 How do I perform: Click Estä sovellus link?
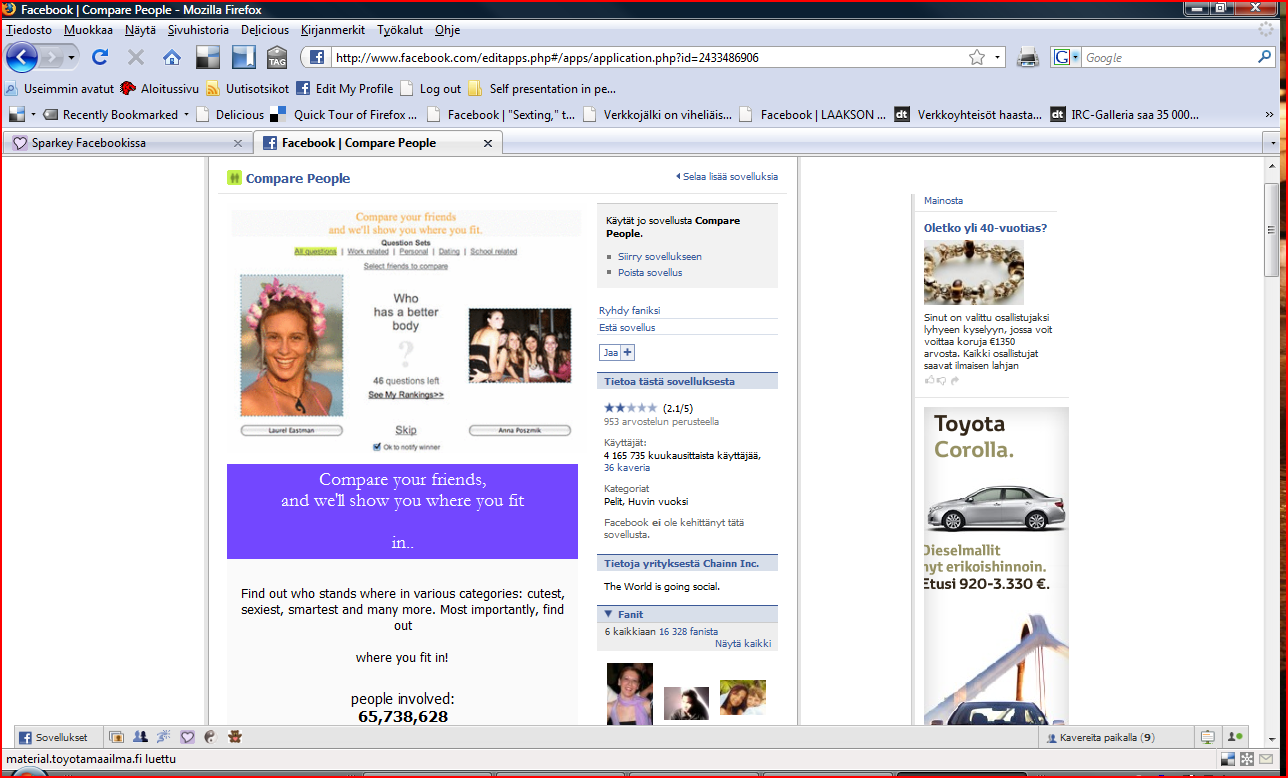(627, 328)
